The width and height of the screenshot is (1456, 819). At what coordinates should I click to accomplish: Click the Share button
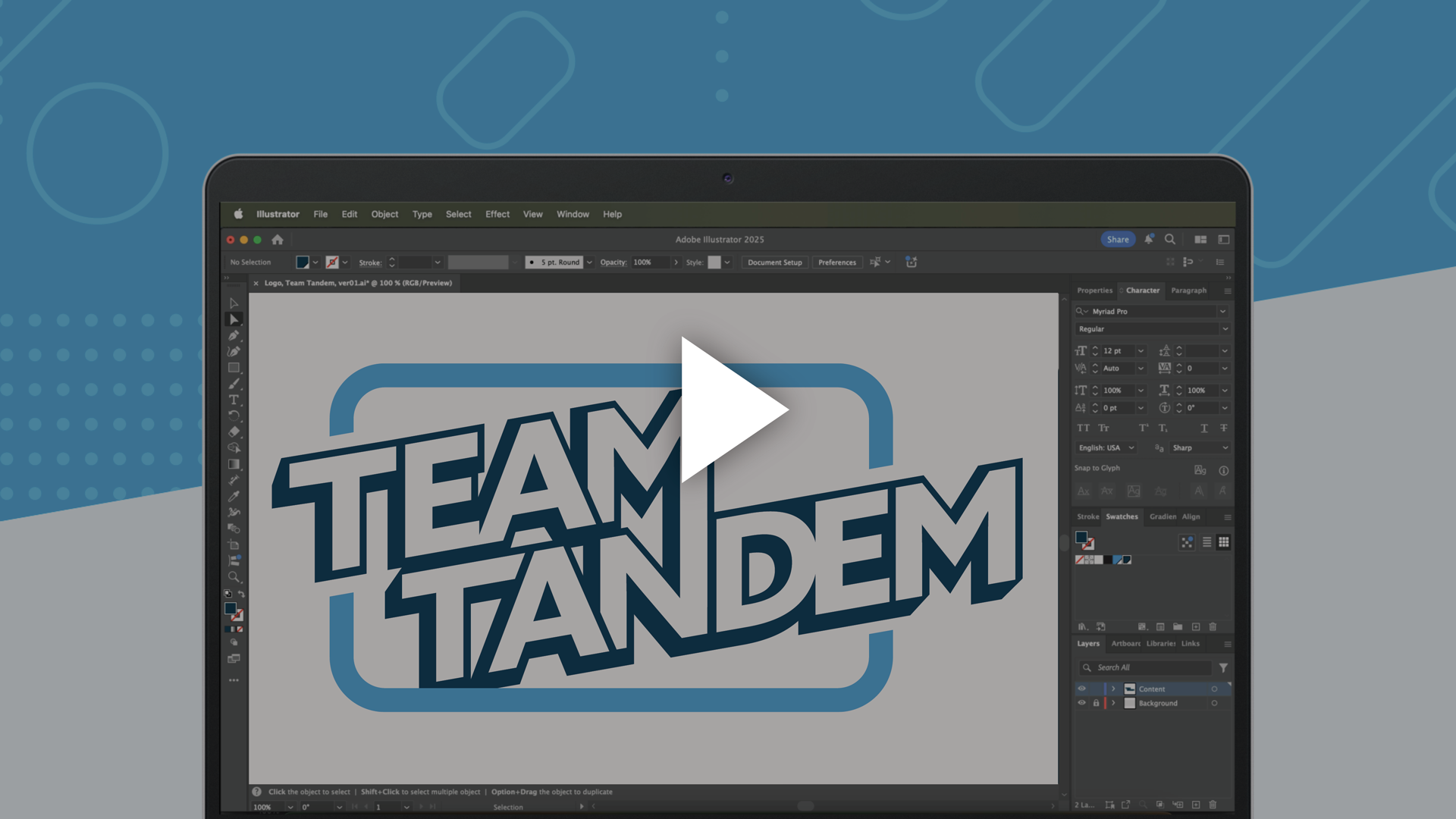[x=1118, y=240]
